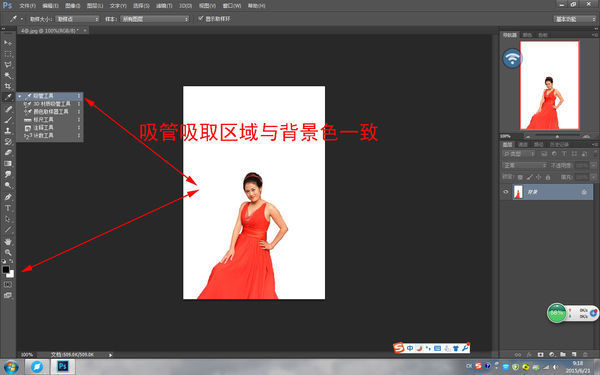Select the Brush tool
This screenshot has width=600, height=375.
coord(8,120)
